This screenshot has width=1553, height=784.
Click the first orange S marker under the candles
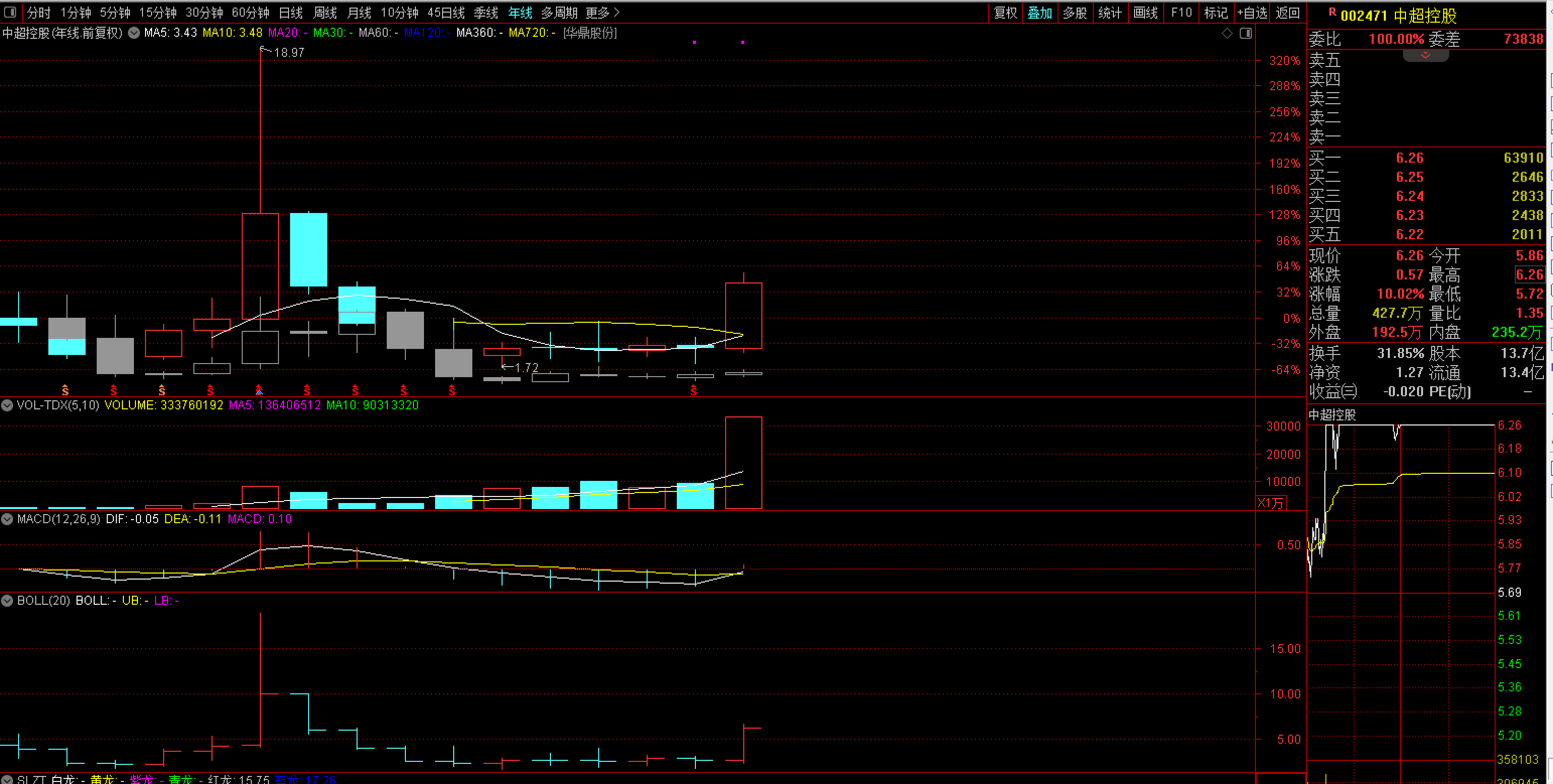pyautogui.click(x=65, y=391)
